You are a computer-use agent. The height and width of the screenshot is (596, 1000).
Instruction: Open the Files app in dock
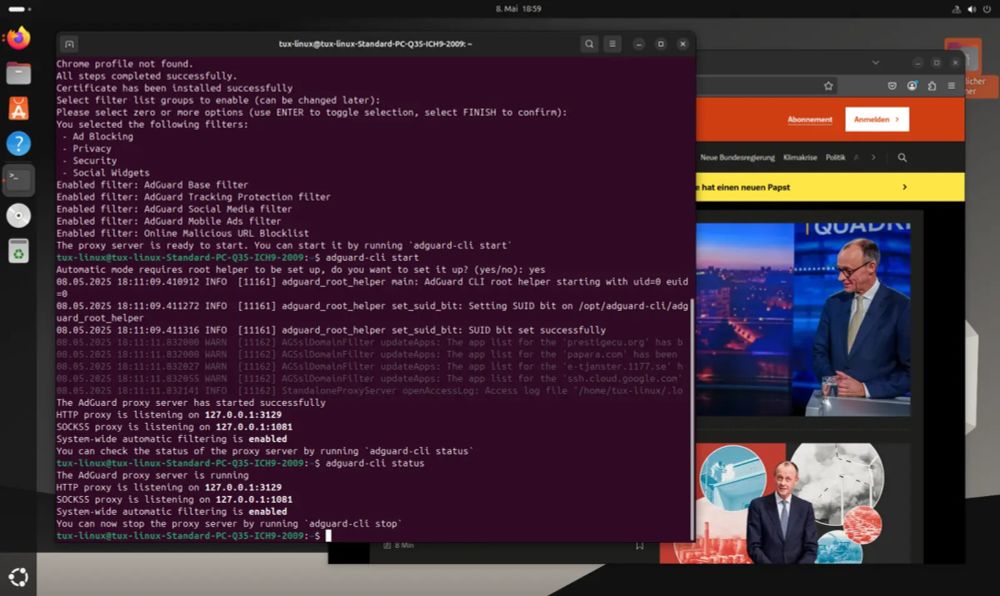18,73
